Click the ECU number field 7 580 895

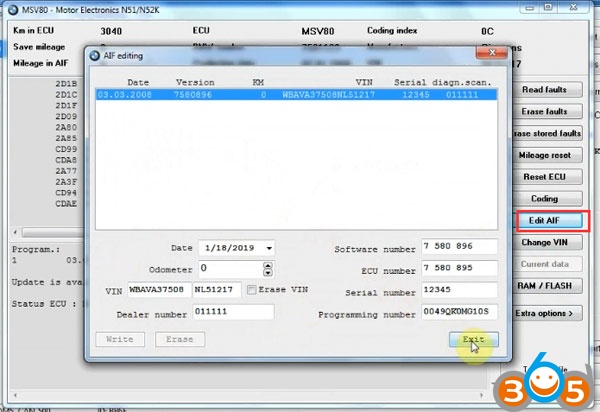[459, 268]
